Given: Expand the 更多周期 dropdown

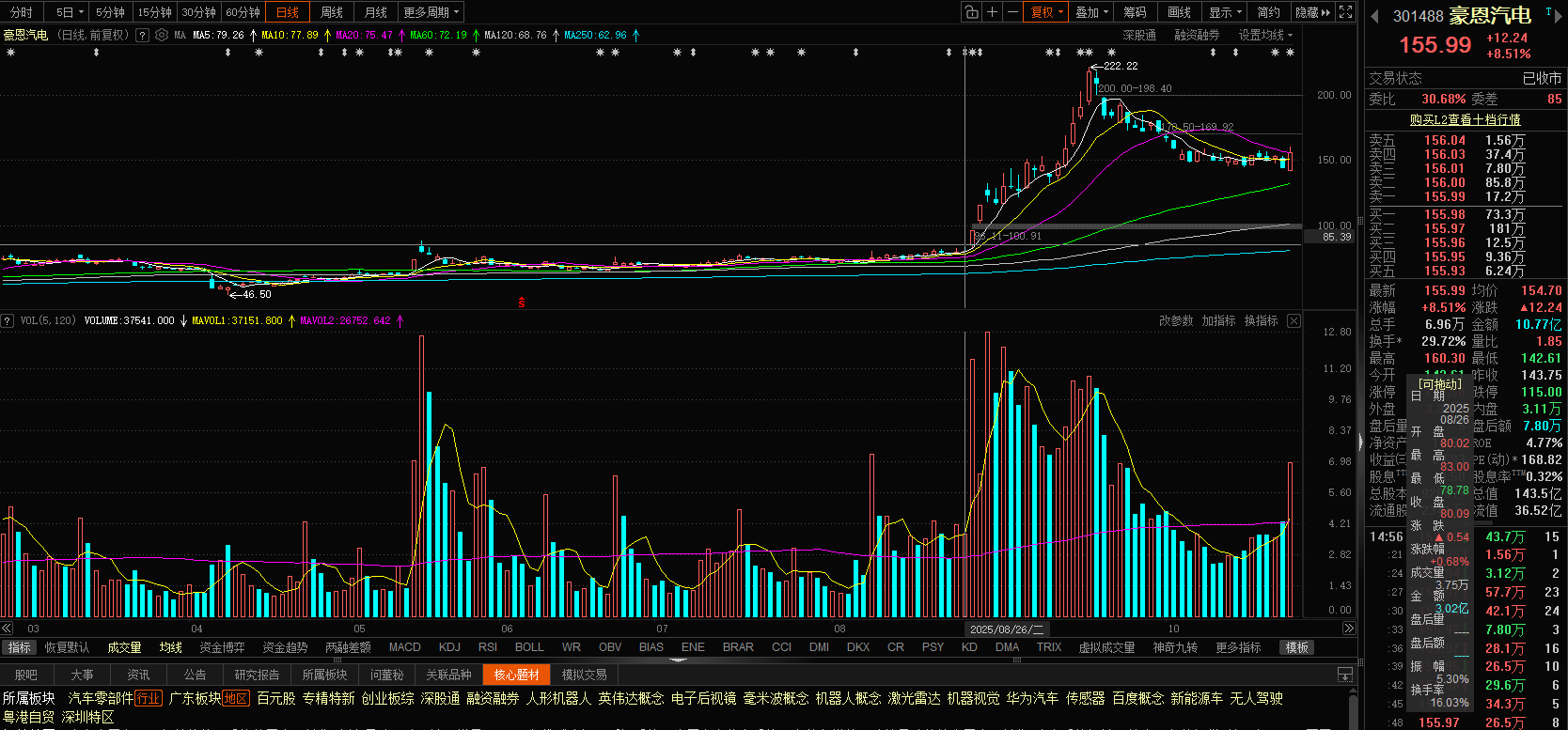Looking at the screenshot, I should click(431, 12).
